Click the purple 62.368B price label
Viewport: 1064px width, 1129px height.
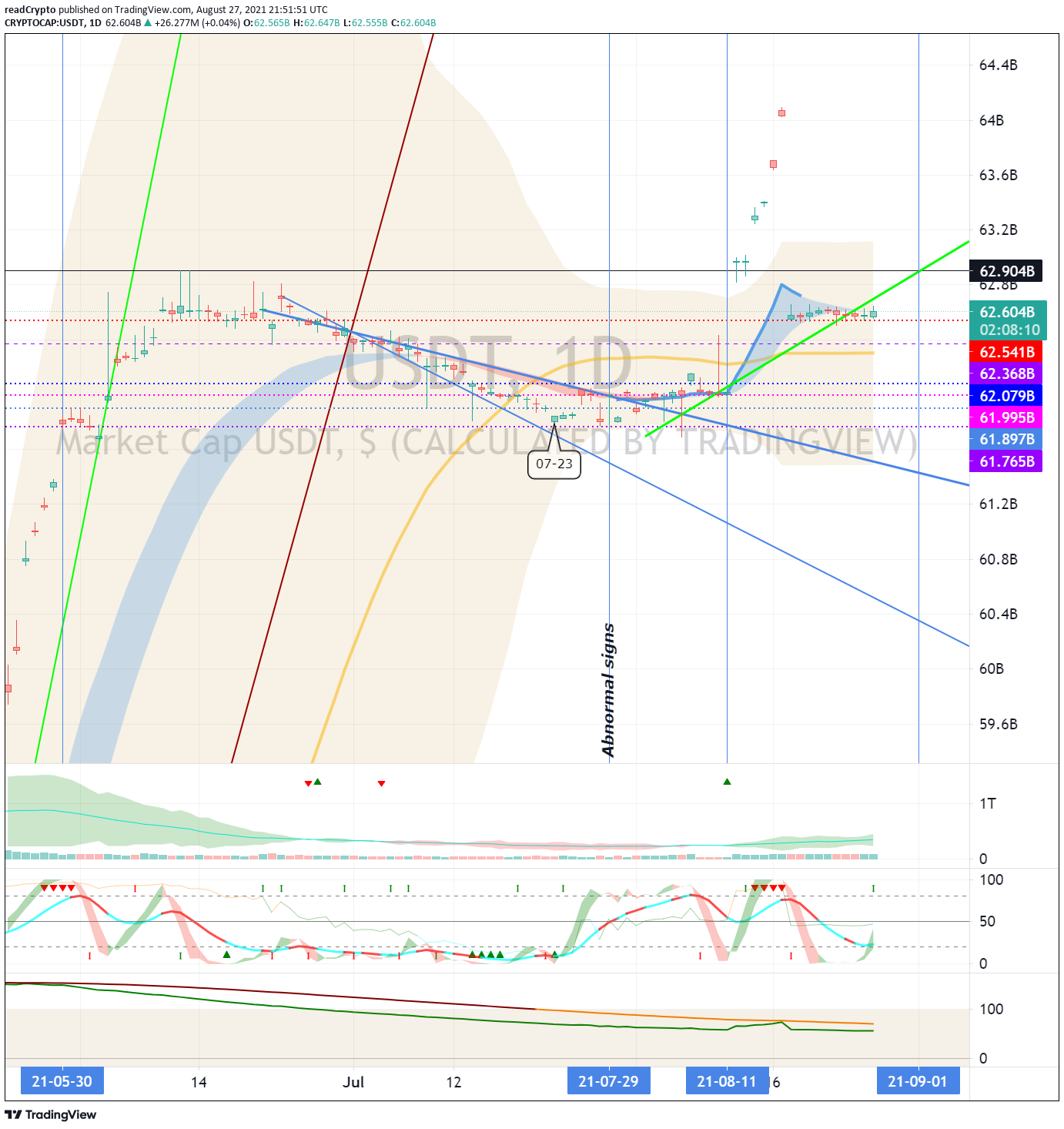1006,374
